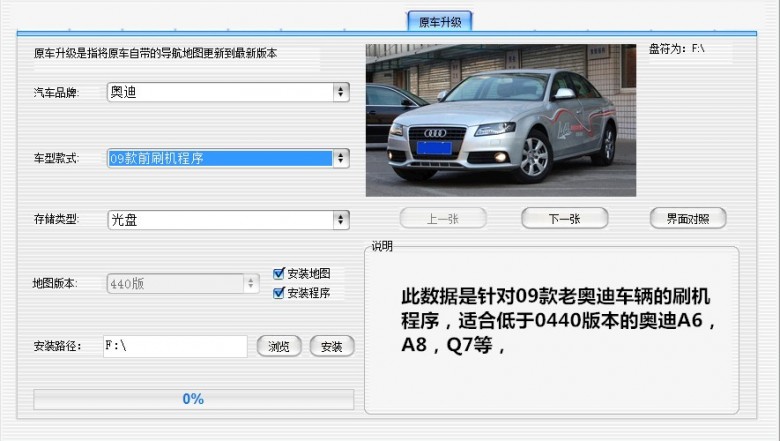Screen dimensions: 780x441
Task: Click the 界面对照 button
Action: tap(688, 218)
